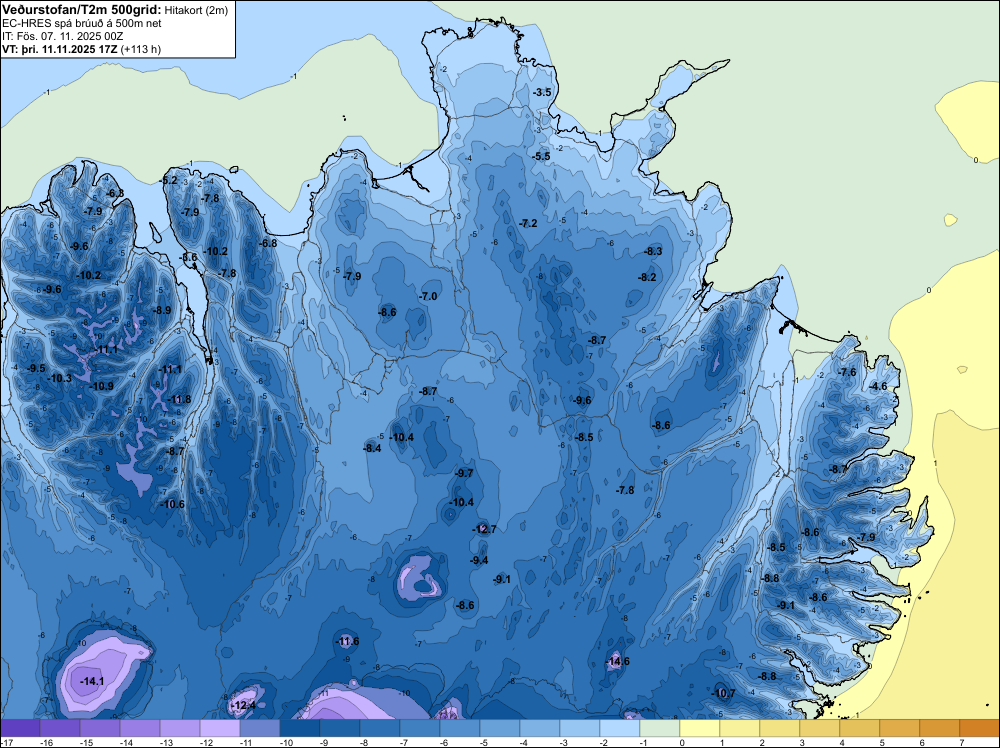Click the '-4.6' temperature value in the east
The height and width of the screenshot is (748, 1000).
878,386
